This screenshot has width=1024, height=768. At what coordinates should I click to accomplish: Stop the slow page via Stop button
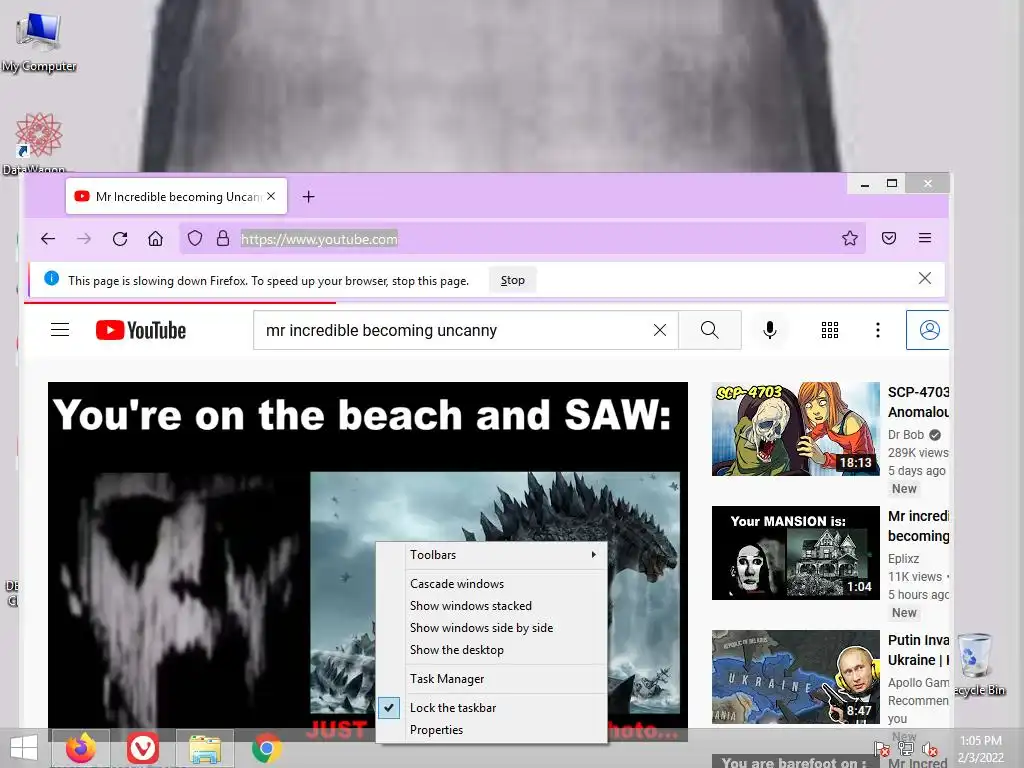pyautogui.click(x=513, y=280)
